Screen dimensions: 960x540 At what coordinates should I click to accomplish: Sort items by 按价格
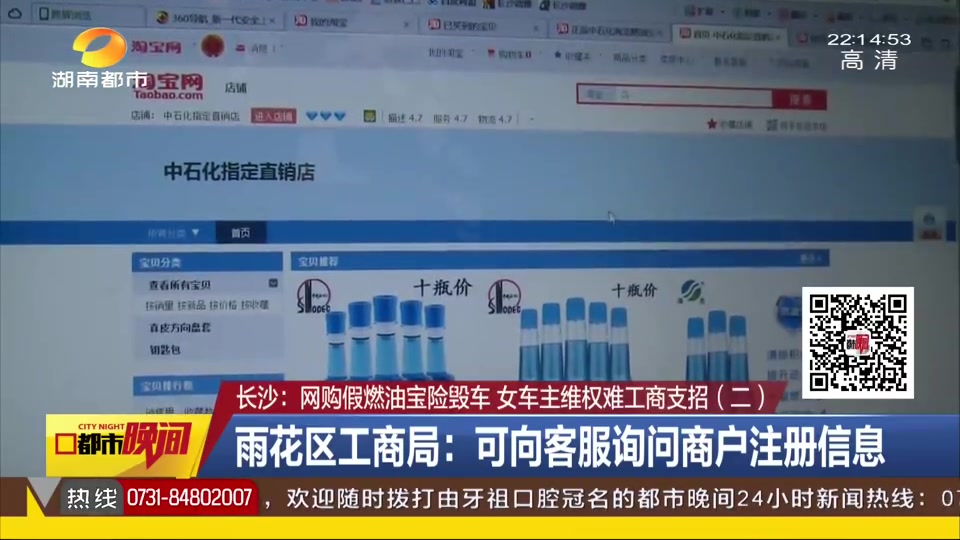(223, 305)
